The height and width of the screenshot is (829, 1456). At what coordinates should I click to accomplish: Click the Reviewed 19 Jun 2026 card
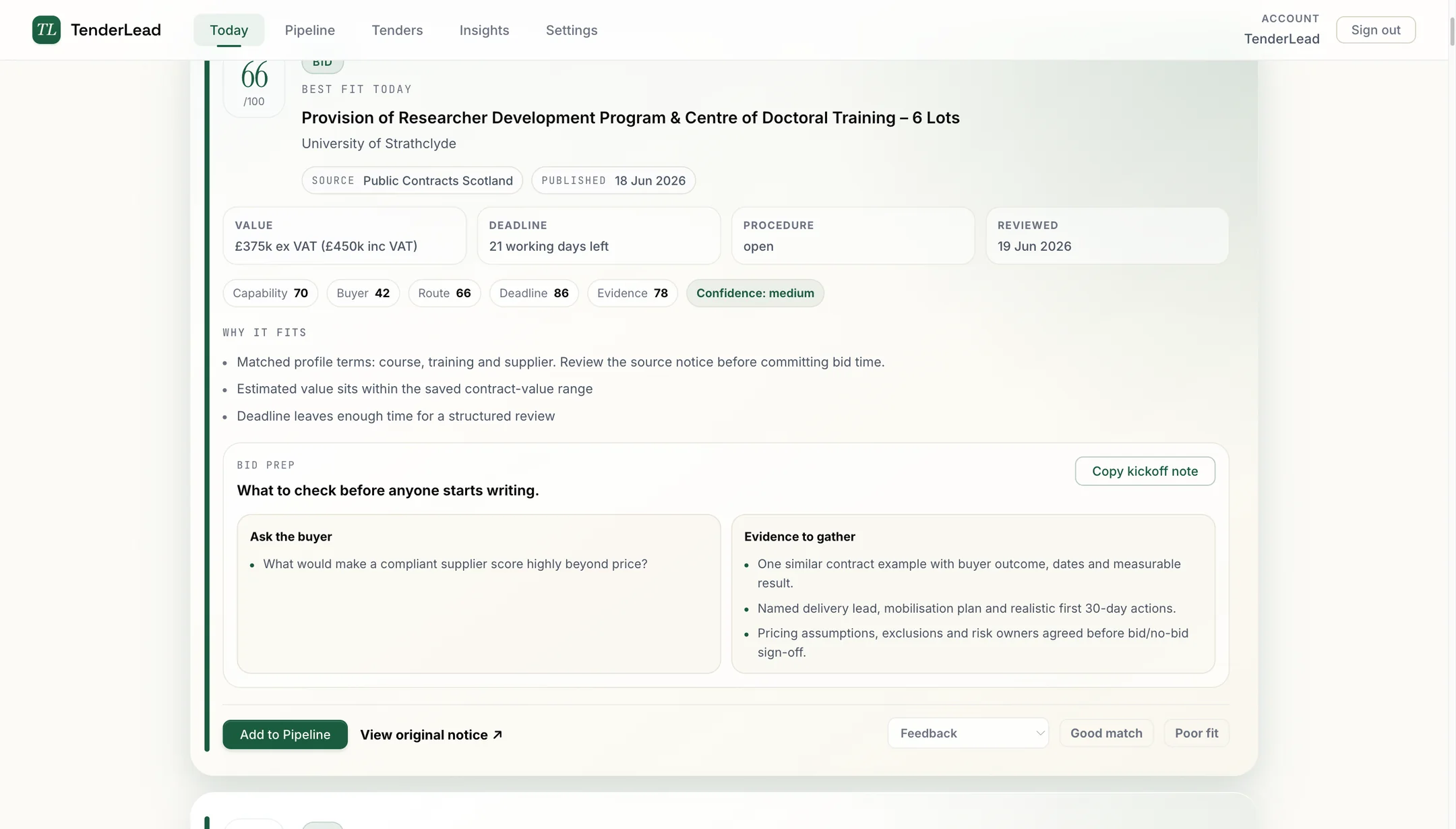1107,236
